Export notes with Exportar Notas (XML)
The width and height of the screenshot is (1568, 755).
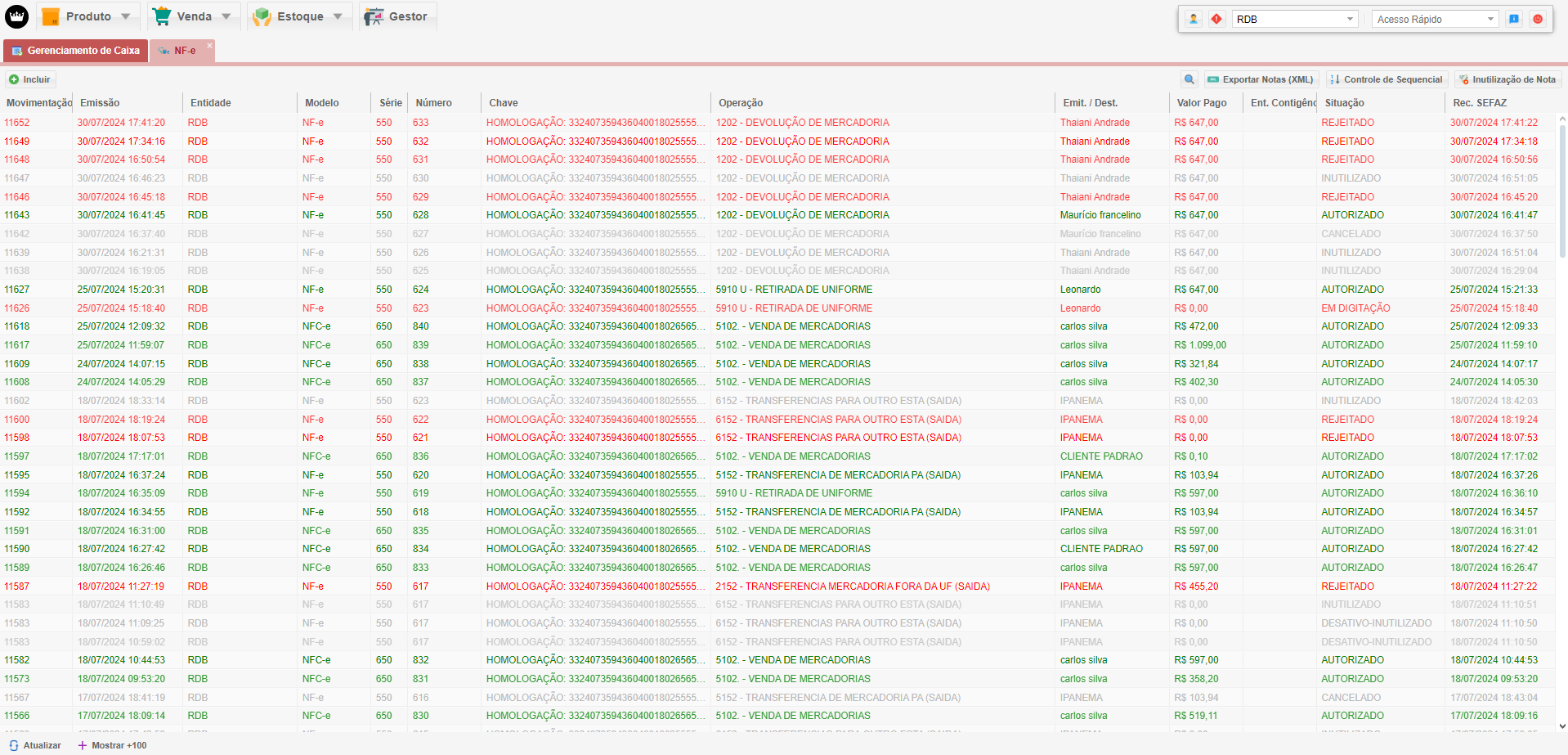(x=1261, y=79)
